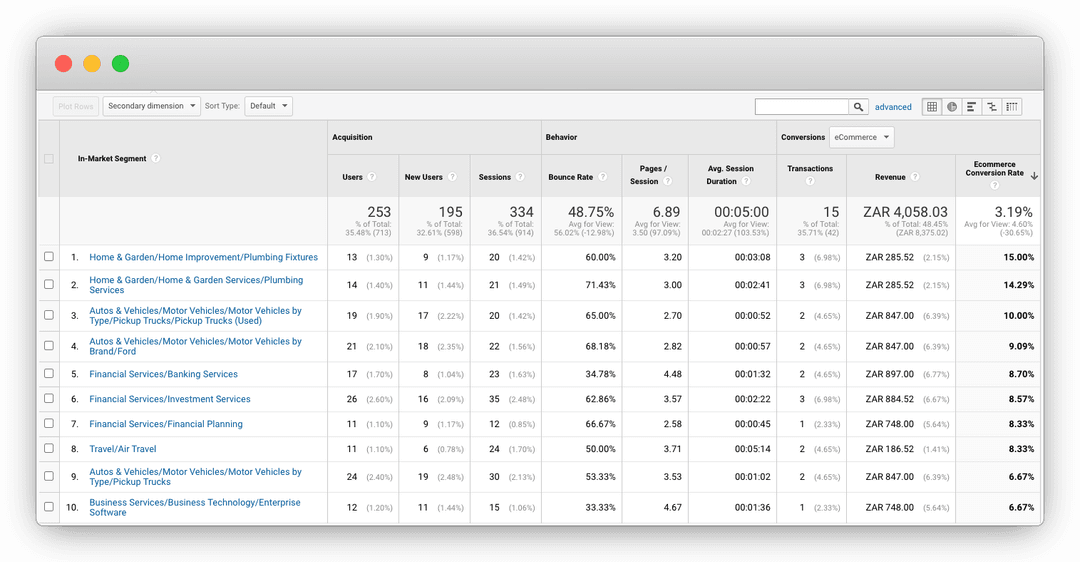
Task: Sort by the Users column header
Action: coord(352,177)
